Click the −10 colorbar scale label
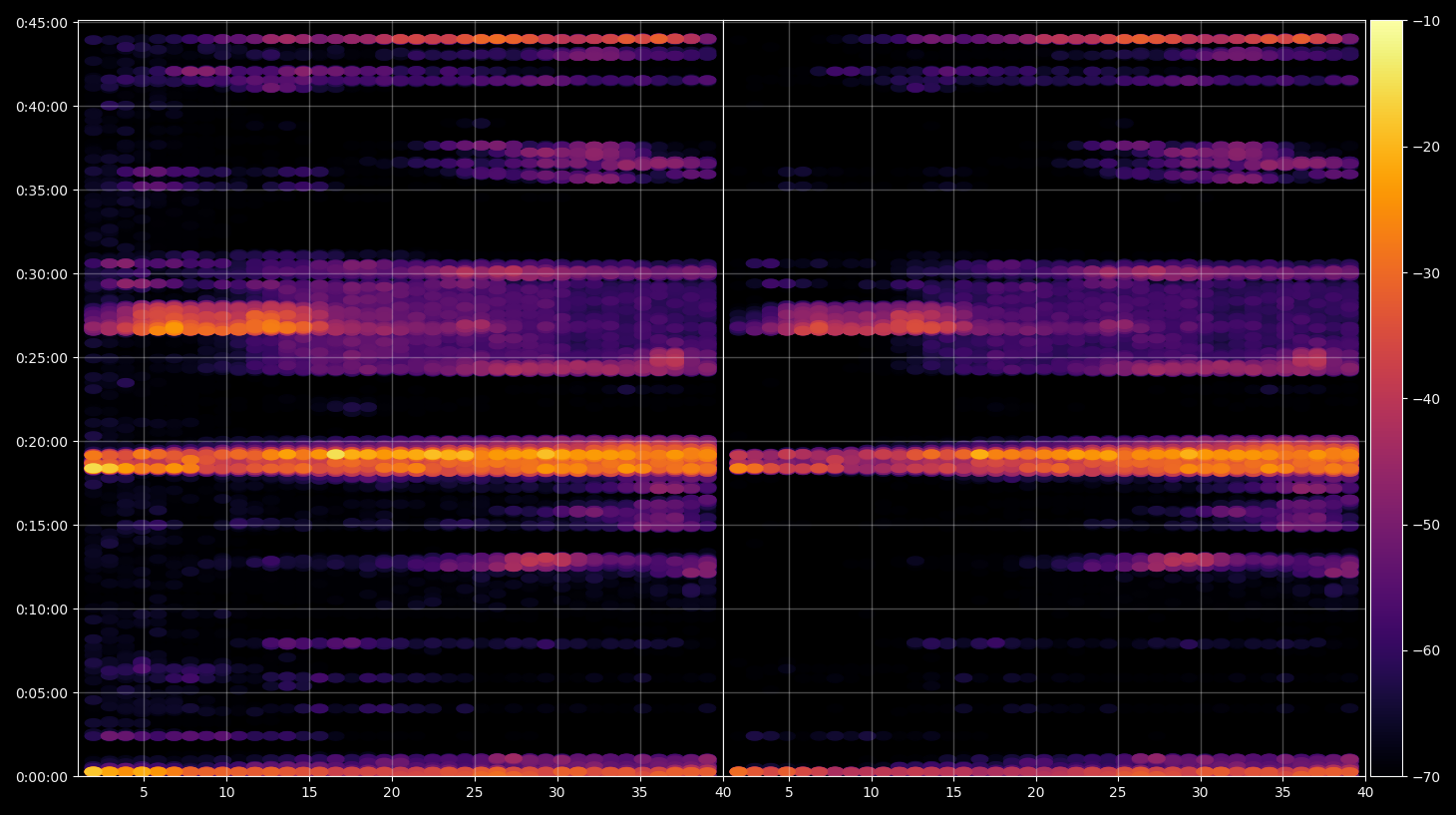1456x815 pixels. click(x=1427, y=21)
